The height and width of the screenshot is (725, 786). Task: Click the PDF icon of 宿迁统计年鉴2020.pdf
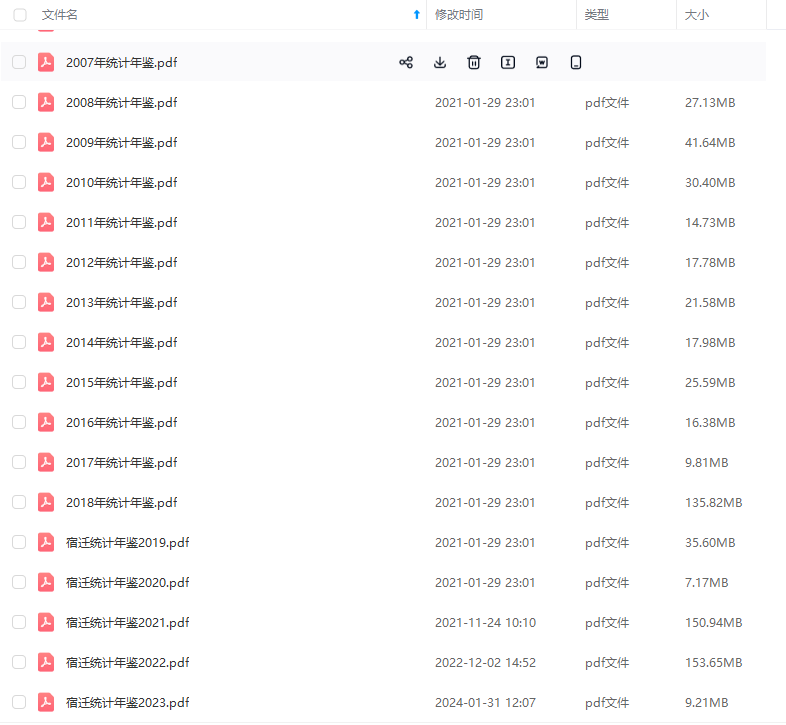point(46,582)
